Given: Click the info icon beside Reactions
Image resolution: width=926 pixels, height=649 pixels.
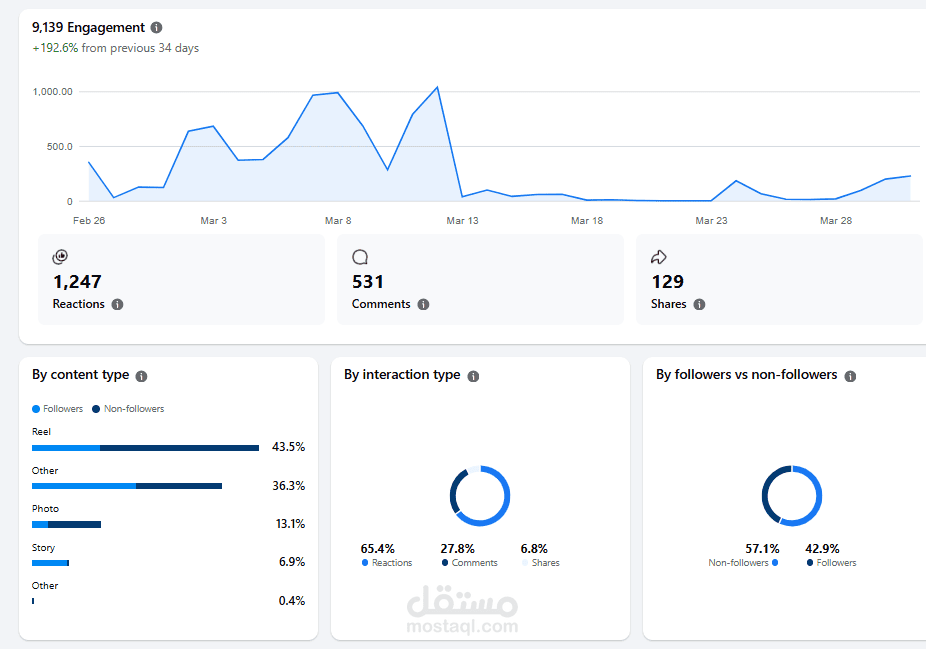Looking at the screenshot, I should coord(118,304).
